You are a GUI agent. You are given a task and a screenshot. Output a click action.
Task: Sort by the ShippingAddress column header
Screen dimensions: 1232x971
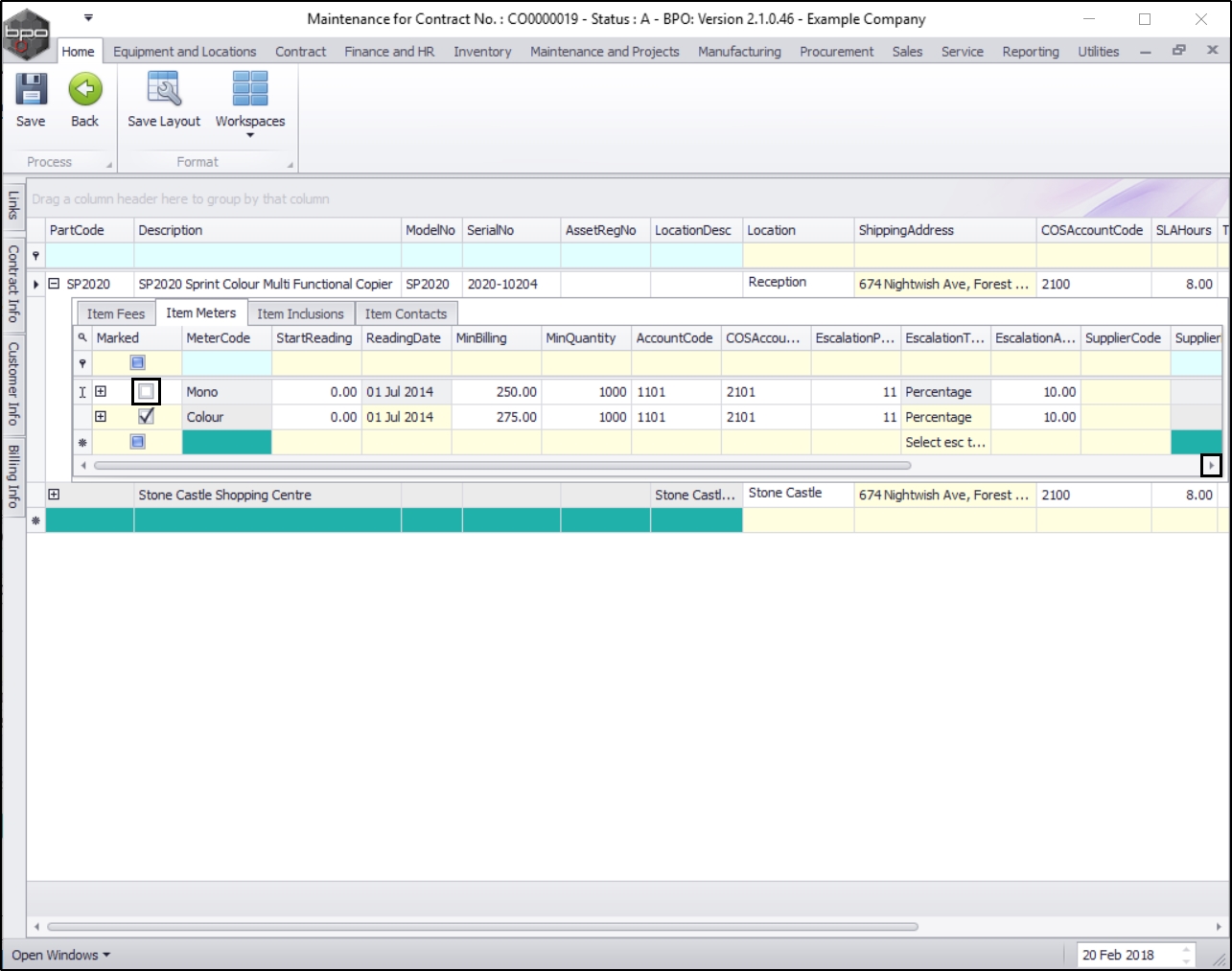[x=945, y=230]
